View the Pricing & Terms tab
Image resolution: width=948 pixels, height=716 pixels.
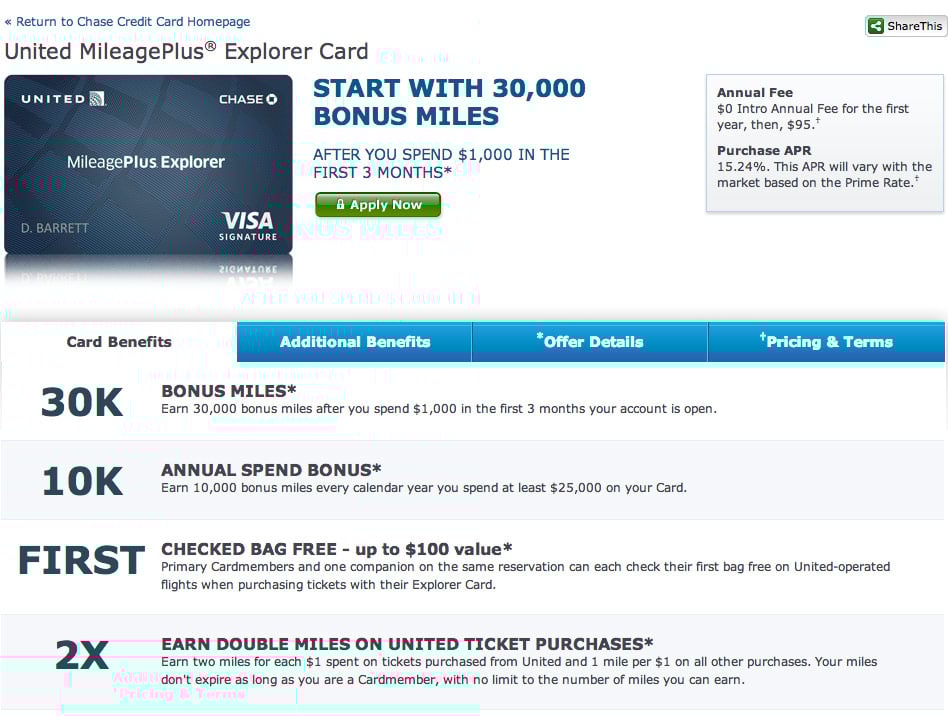pyautogui.click(x=826, y=342)
